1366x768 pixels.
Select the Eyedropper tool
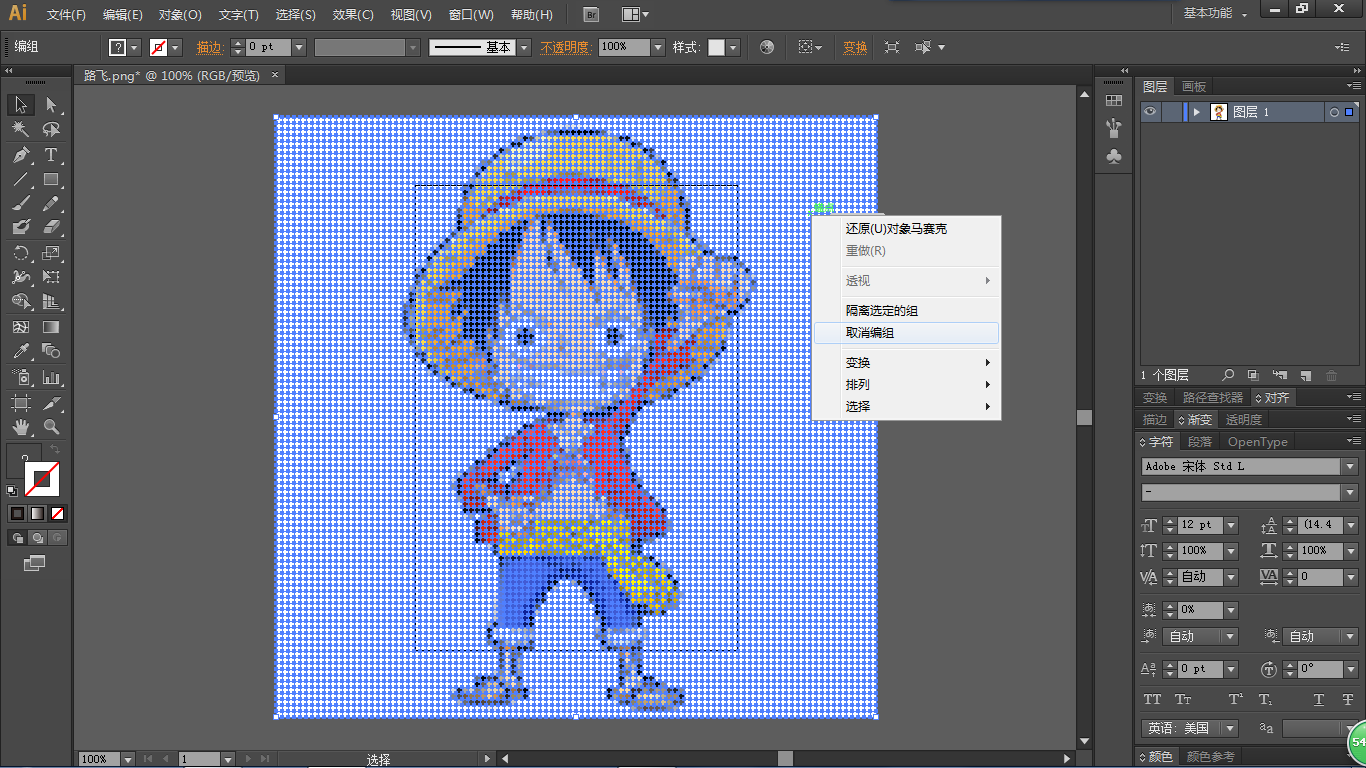tap(21, 351)
